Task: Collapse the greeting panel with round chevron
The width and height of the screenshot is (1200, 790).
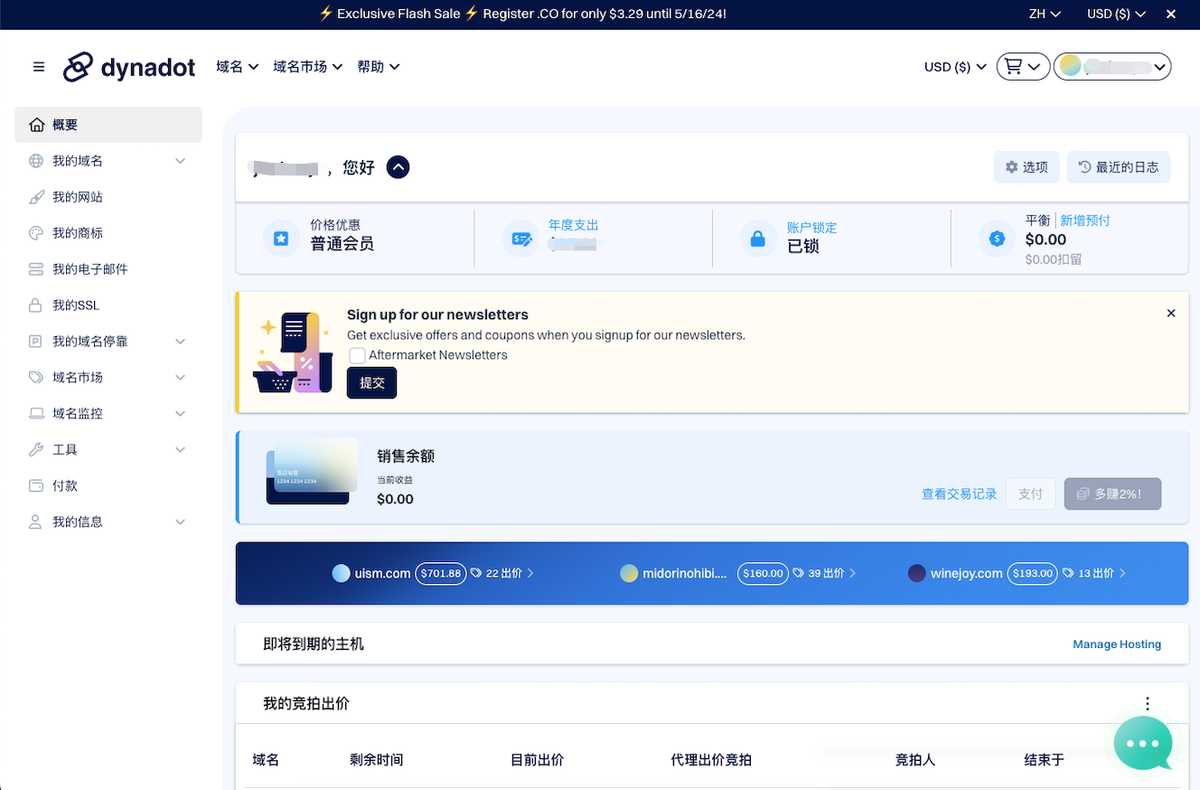Action: click(x=398, y=167)
